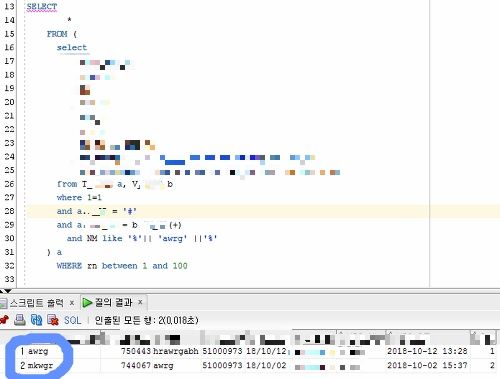Screen dimensions: 500x379
Task: Click the green run icon on 질의 결과 tab
Action: click(x=87, y=303)
